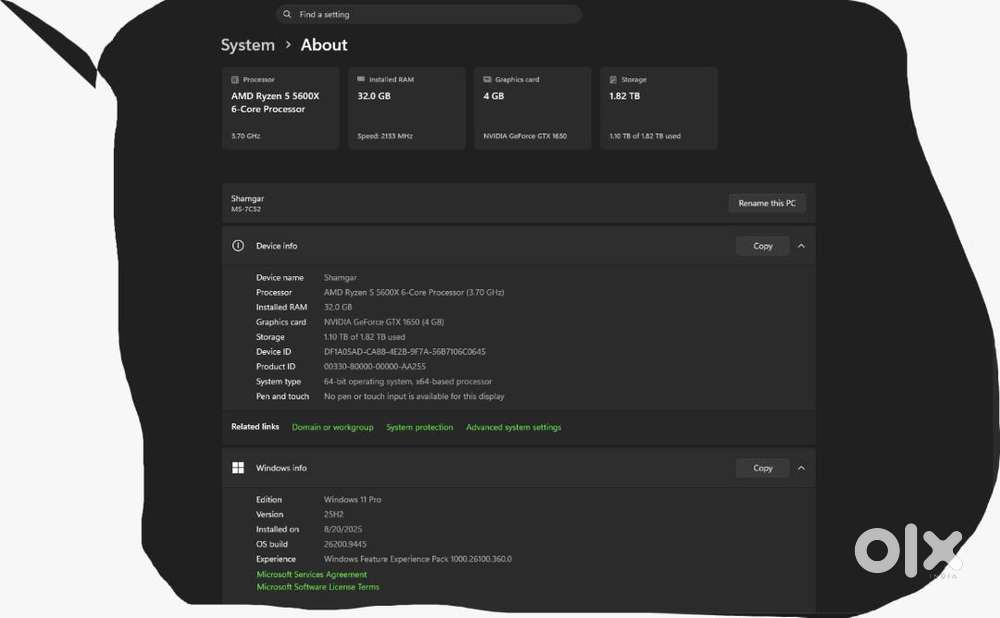Click the Find a setting field
Screen dimensions: 1000x618
pos(429,14)
